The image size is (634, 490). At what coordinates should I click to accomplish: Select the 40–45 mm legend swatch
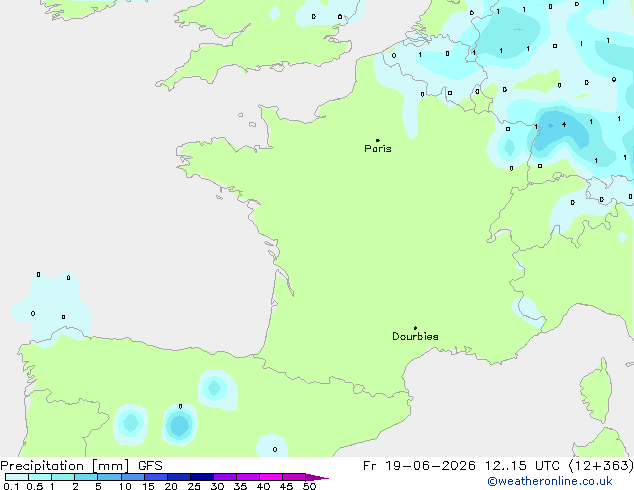[x=271, y=477]
